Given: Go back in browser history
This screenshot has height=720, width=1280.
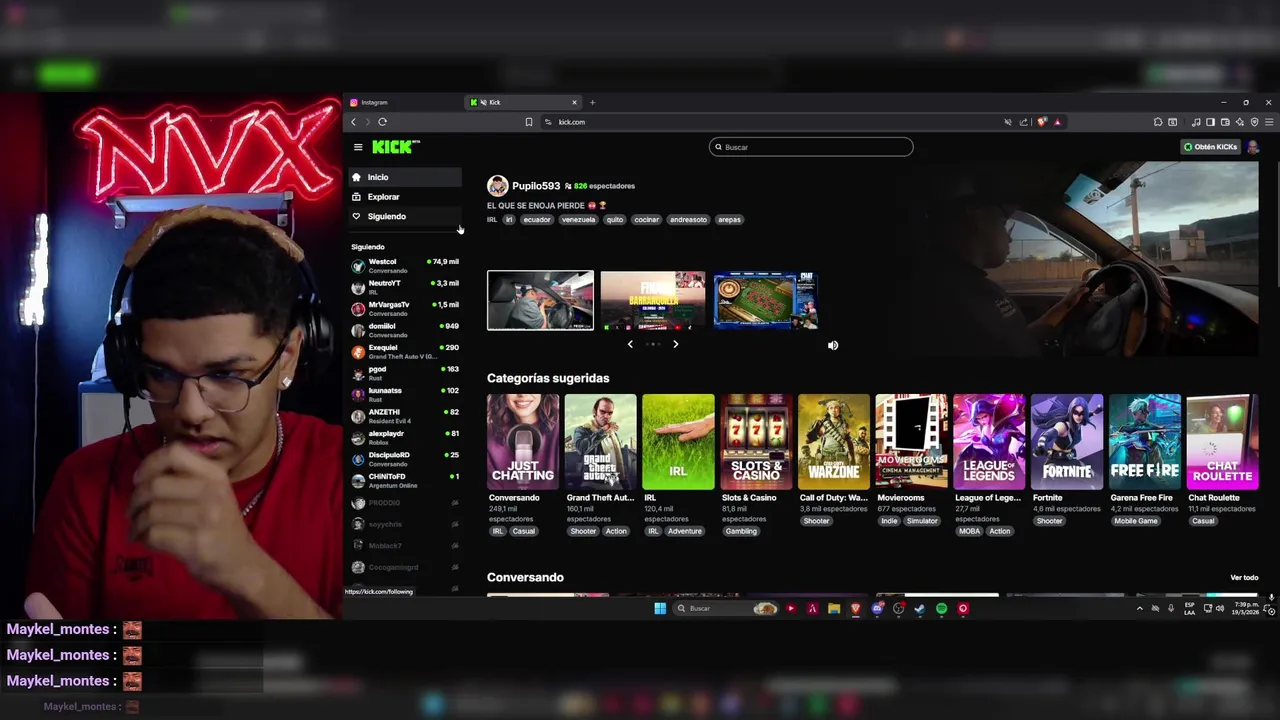Looking at the screenshot, I should tap(353, 122).
